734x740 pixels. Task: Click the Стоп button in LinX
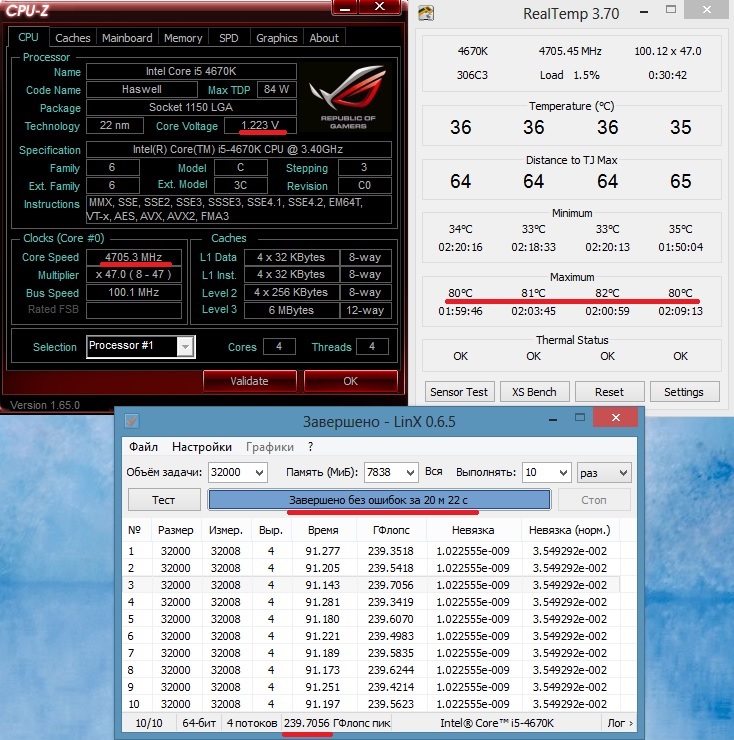point(594,500)
